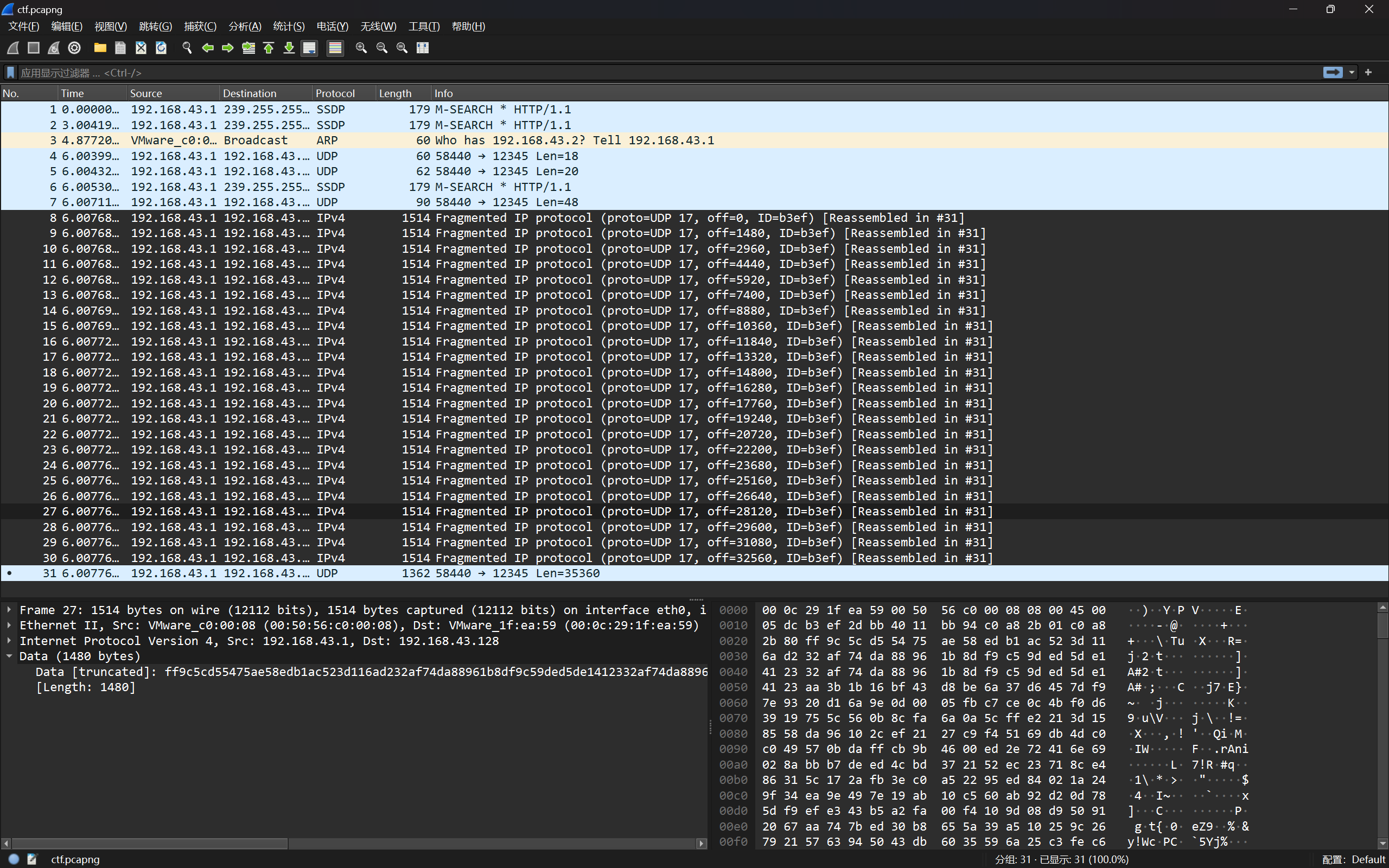
Task: Restart the current capture
Action: pyautogui.click(x=54, y=48)
